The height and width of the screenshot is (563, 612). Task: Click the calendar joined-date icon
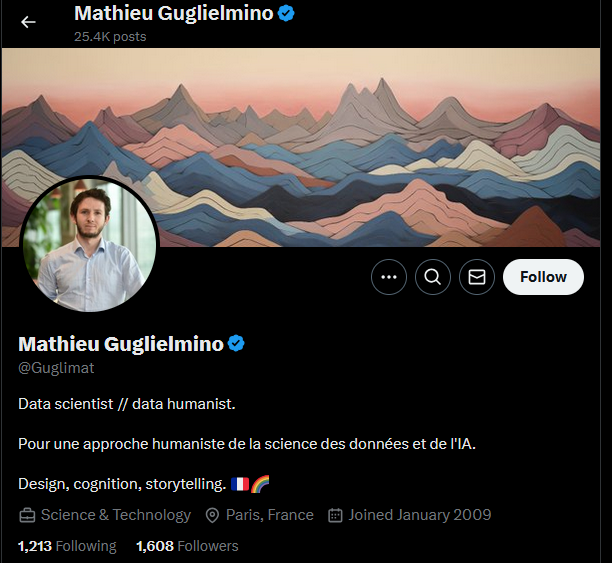pyautogui.click(x=336, y=515)
